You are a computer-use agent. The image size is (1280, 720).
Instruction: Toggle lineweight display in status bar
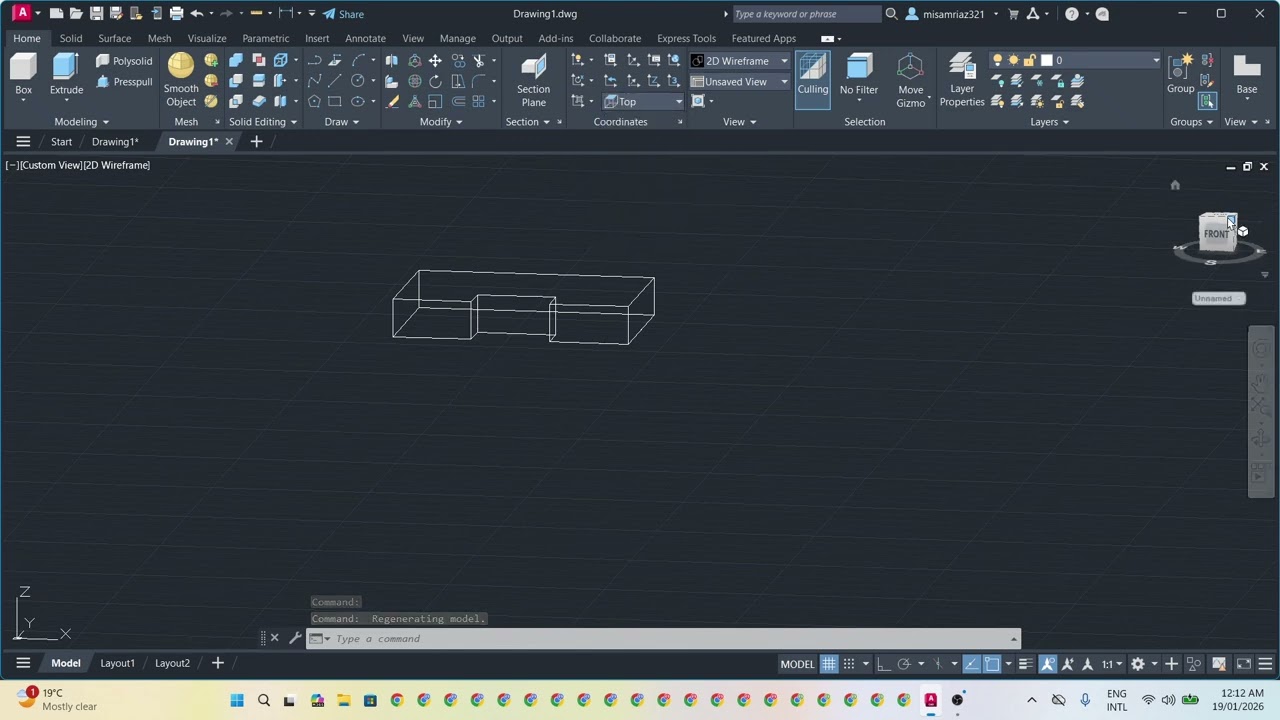tap(1025, 664)
